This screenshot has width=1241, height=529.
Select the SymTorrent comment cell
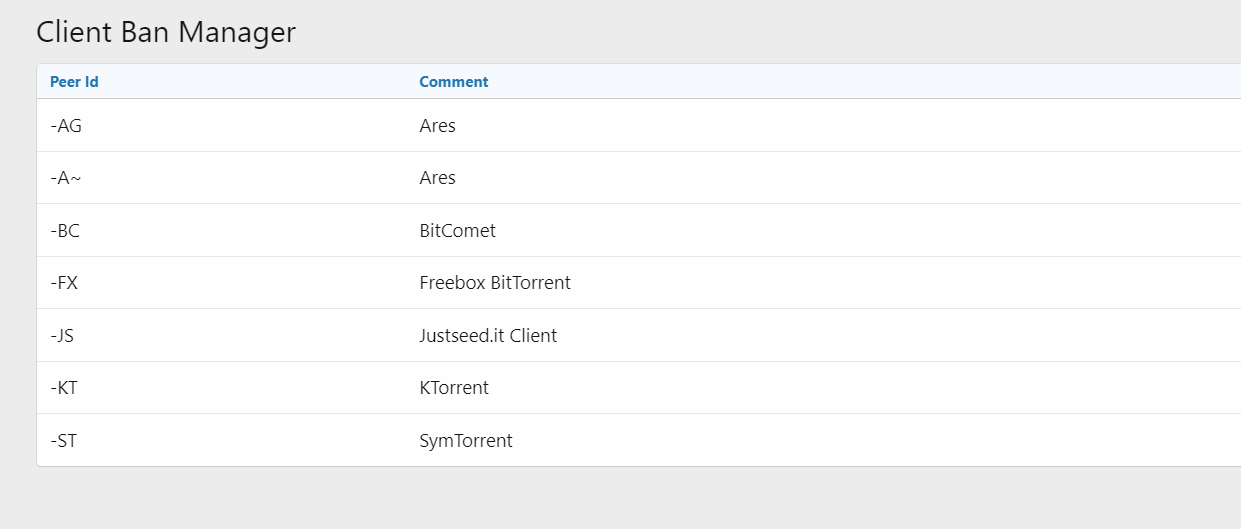[466, 440]
